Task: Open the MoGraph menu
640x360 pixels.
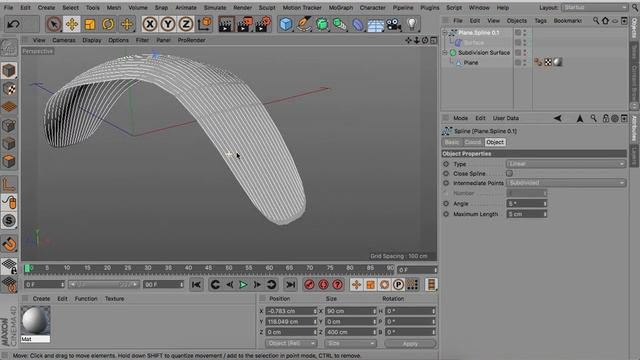Action: (340, 8)
